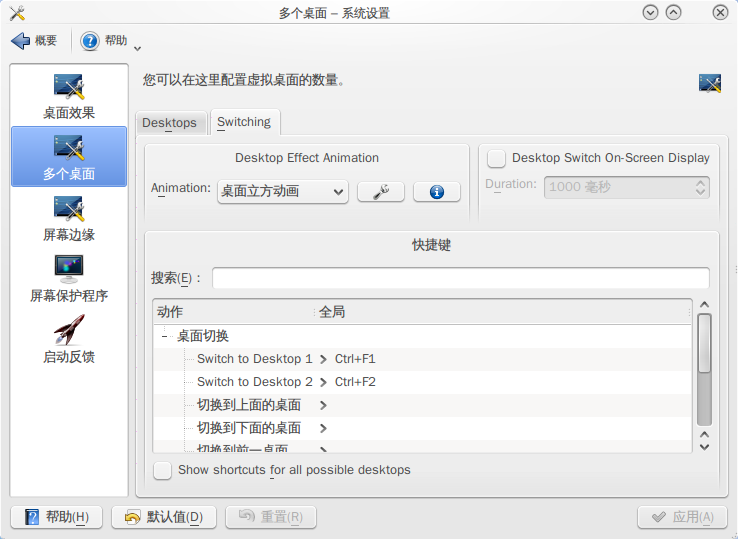Select the 切换到下面的桌面 row
Image resolution: width=738 pixels, height=539 pixels.
[x=423, y=428]
